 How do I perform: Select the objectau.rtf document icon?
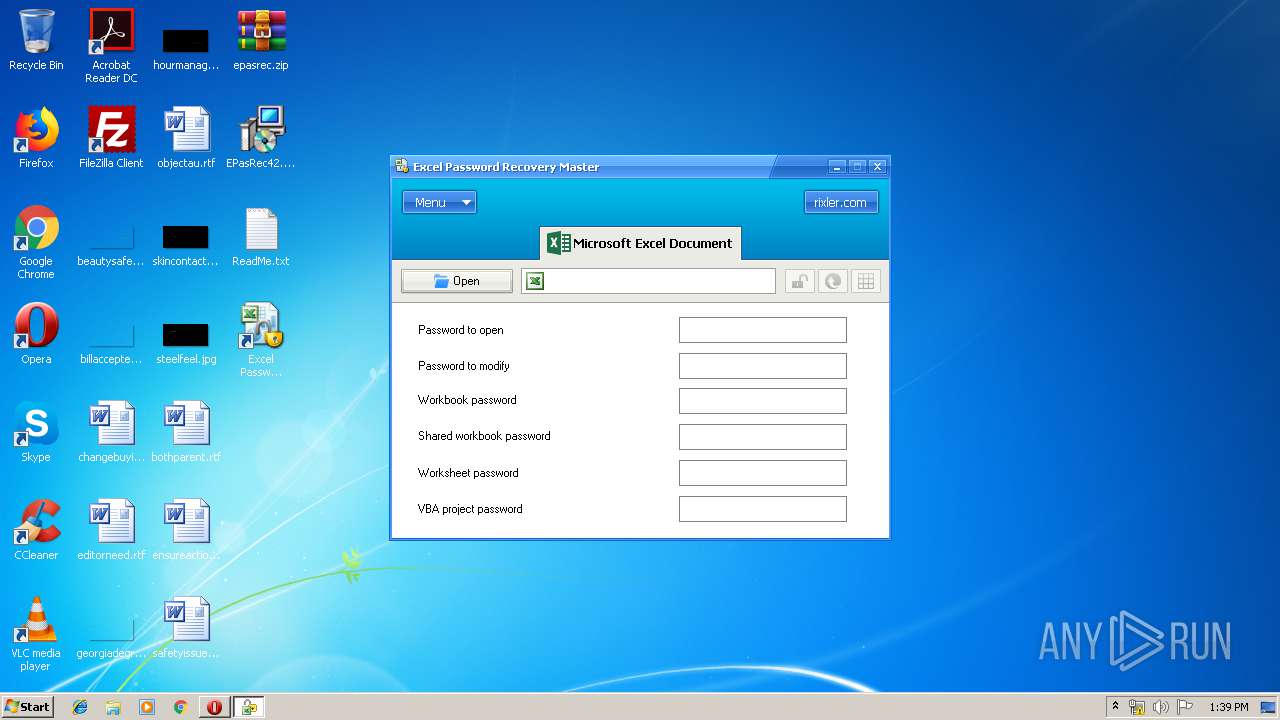click(186, 138)
